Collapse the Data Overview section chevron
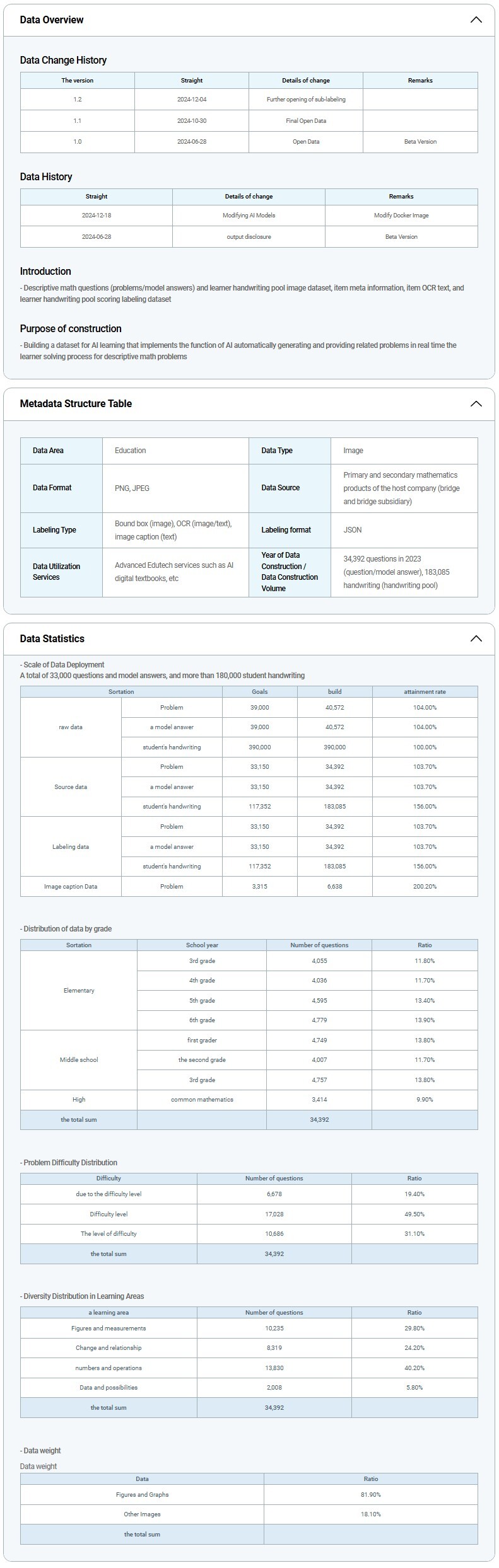This screenshot has height=1568, width=499. [x=476, y=20]
